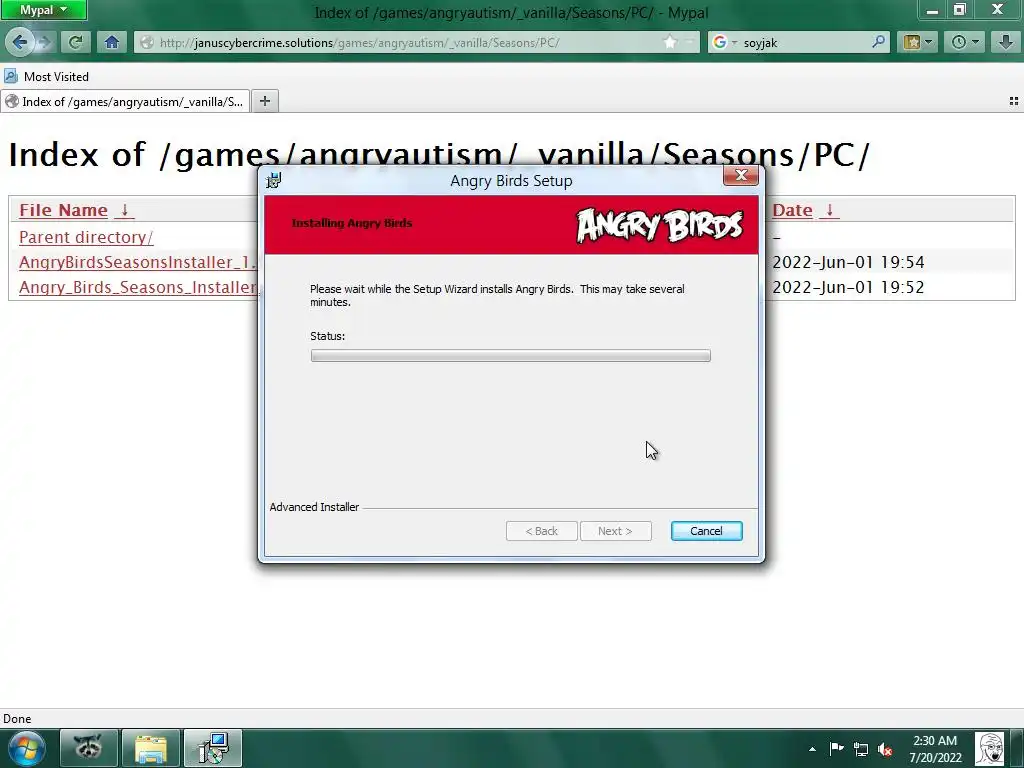Viewport: 1024px width, 768px height.
Task: Click the date 2022-Jun-01 19:54
Action: pos(848,262)
